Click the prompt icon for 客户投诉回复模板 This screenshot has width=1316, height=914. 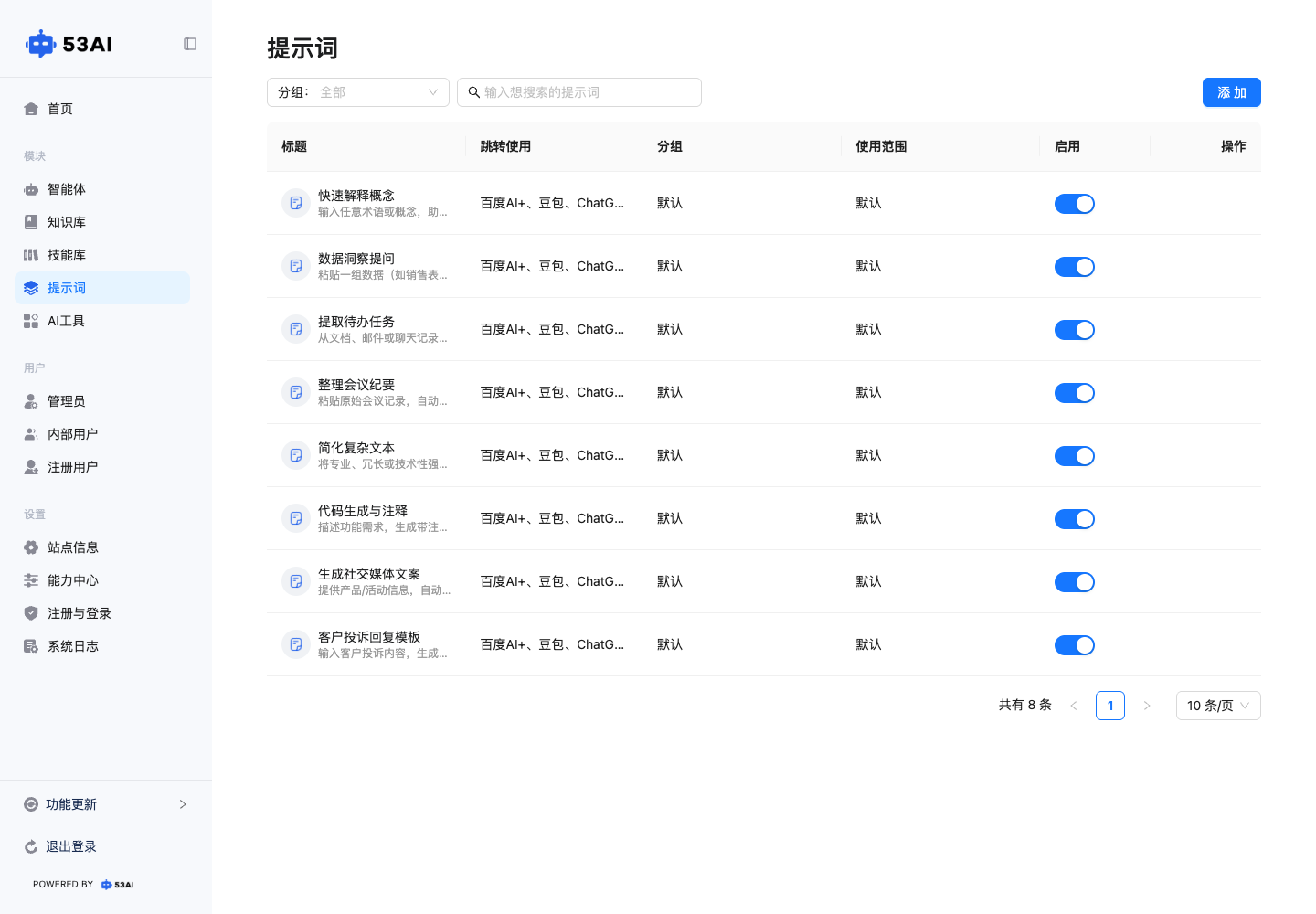(296, 644)
